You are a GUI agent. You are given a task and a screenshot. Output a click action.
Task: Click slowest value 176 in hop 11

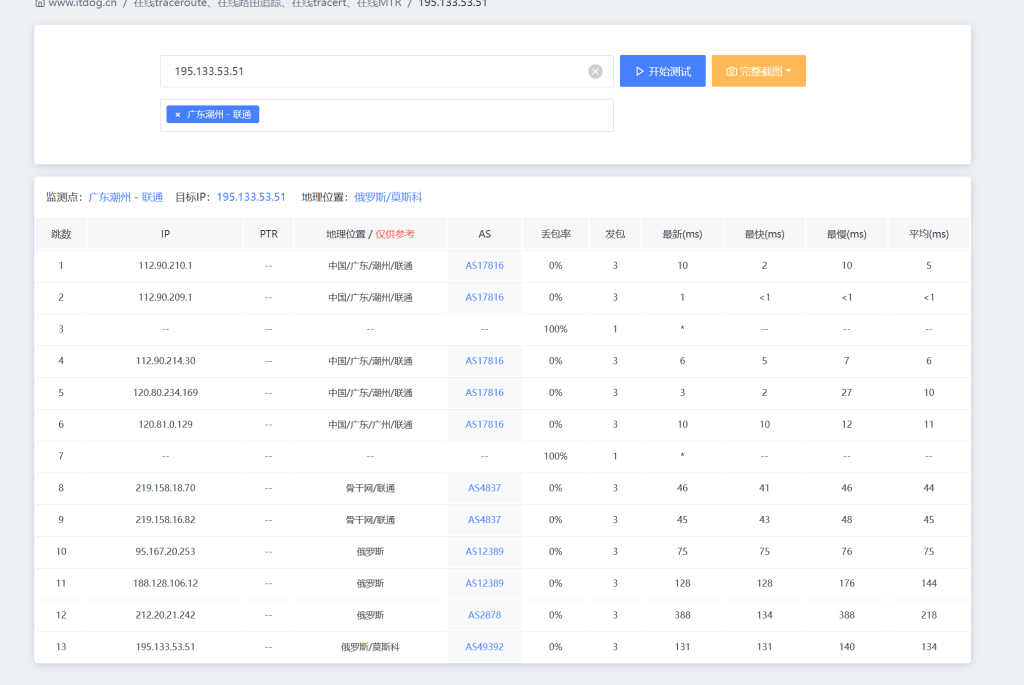tap(846, 583)
